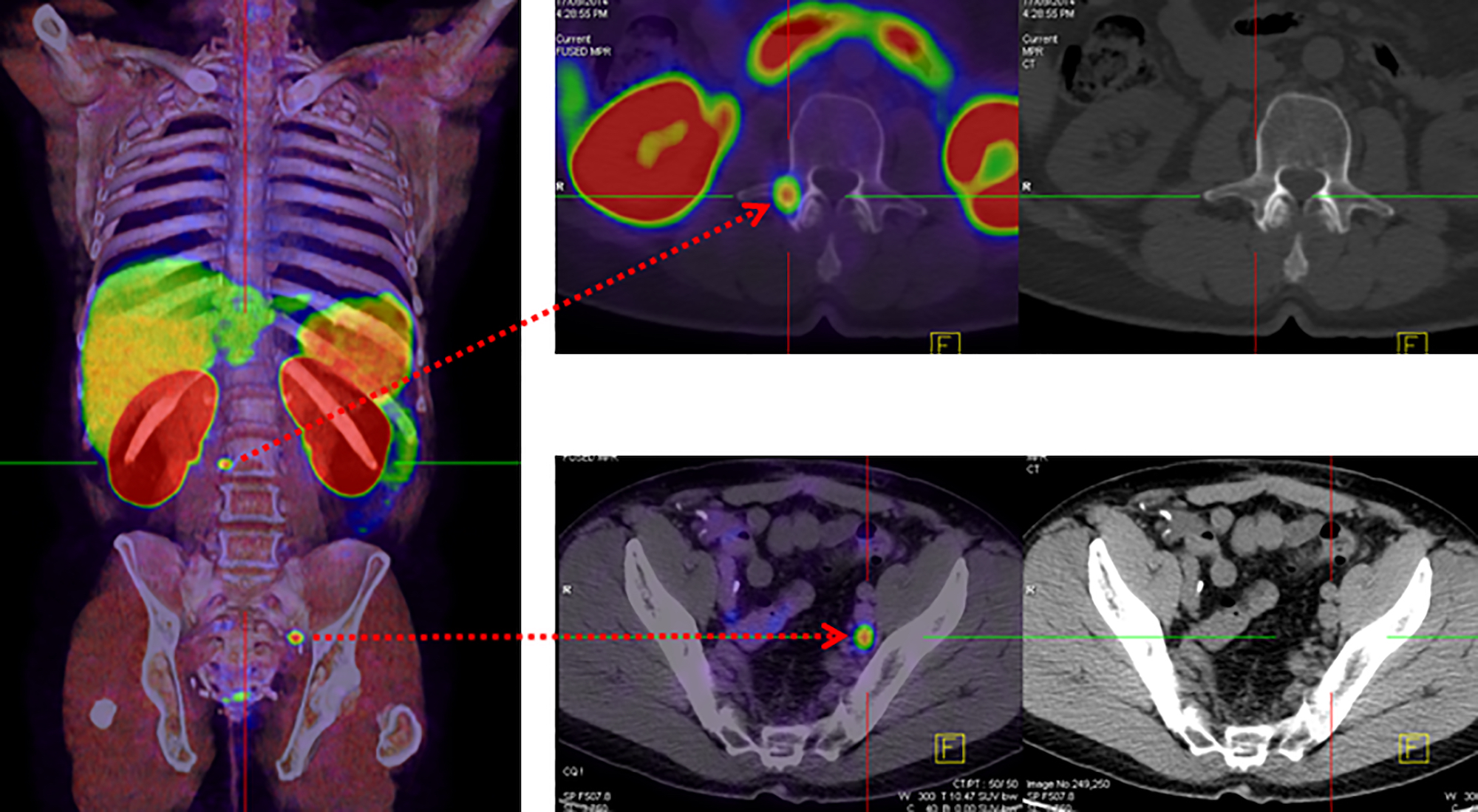
Task: Select the lower grayscale CT pelvic image
Action: pos(1250,634)
